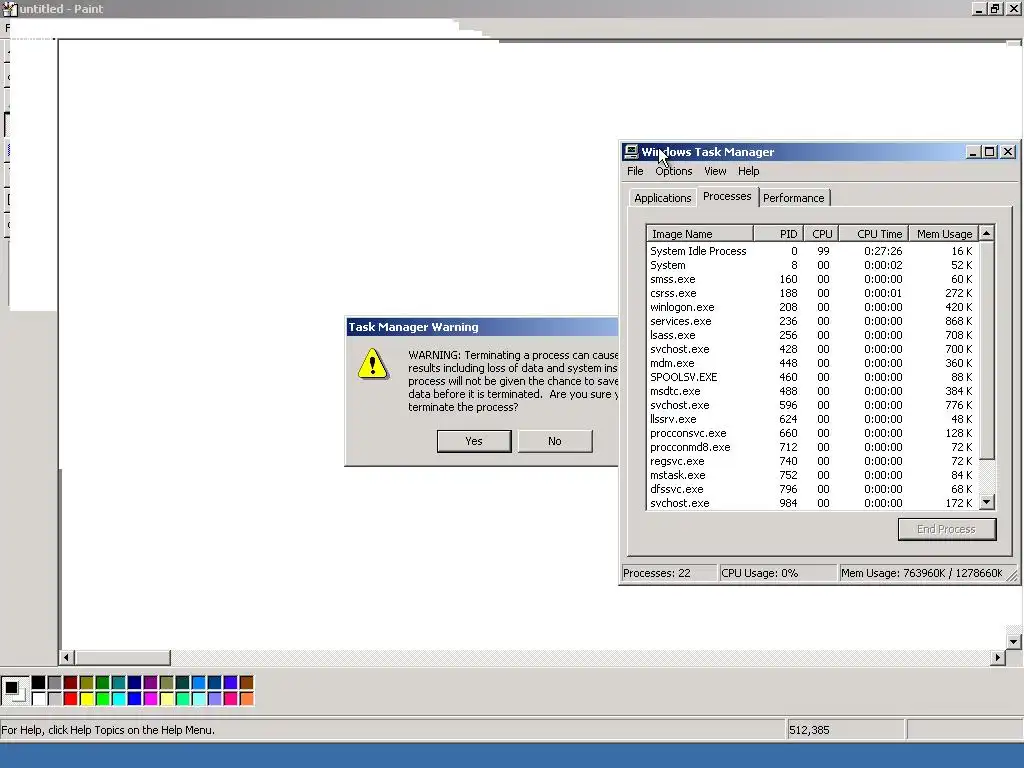This screenshot has height=768, width=1024.
Task: Select the bright cyan palette color
Action: coord(119,699)
